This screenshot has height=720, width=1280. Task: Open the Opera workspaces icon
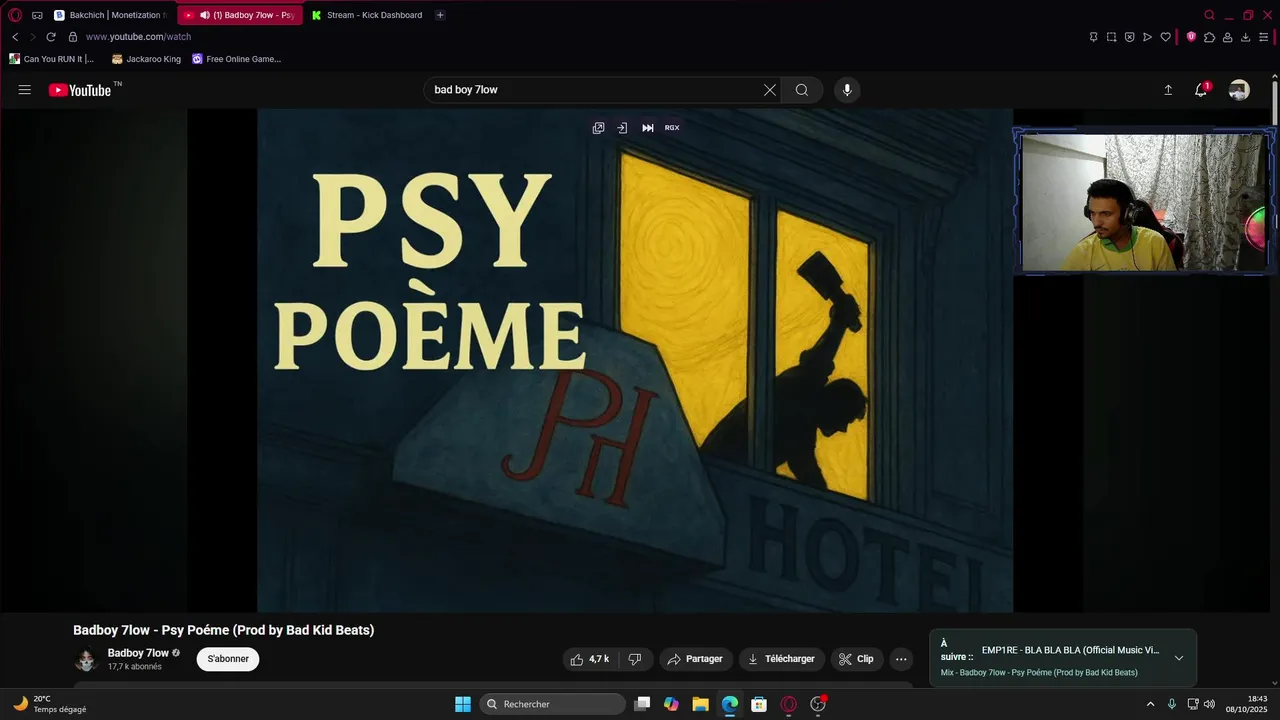(37, 15)
